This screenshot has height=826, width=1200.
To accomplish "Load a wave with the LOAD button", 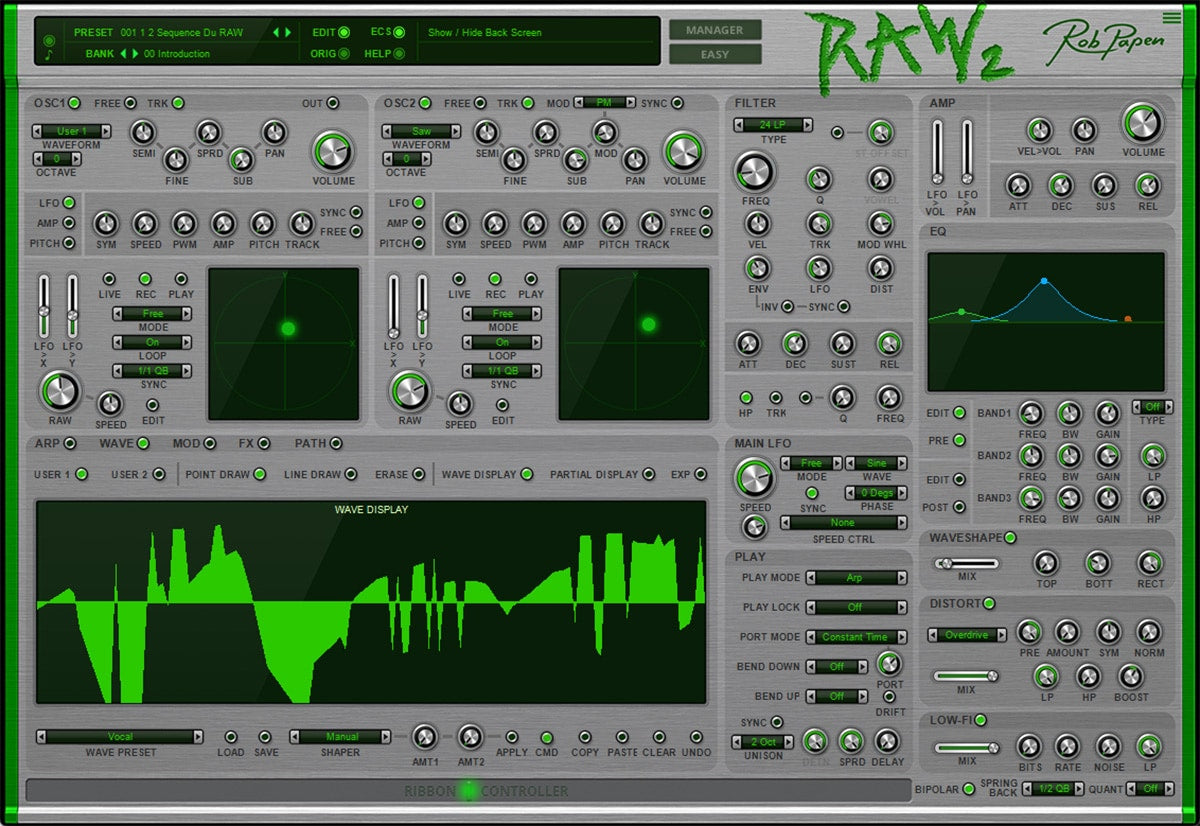I will pos(230,737).
